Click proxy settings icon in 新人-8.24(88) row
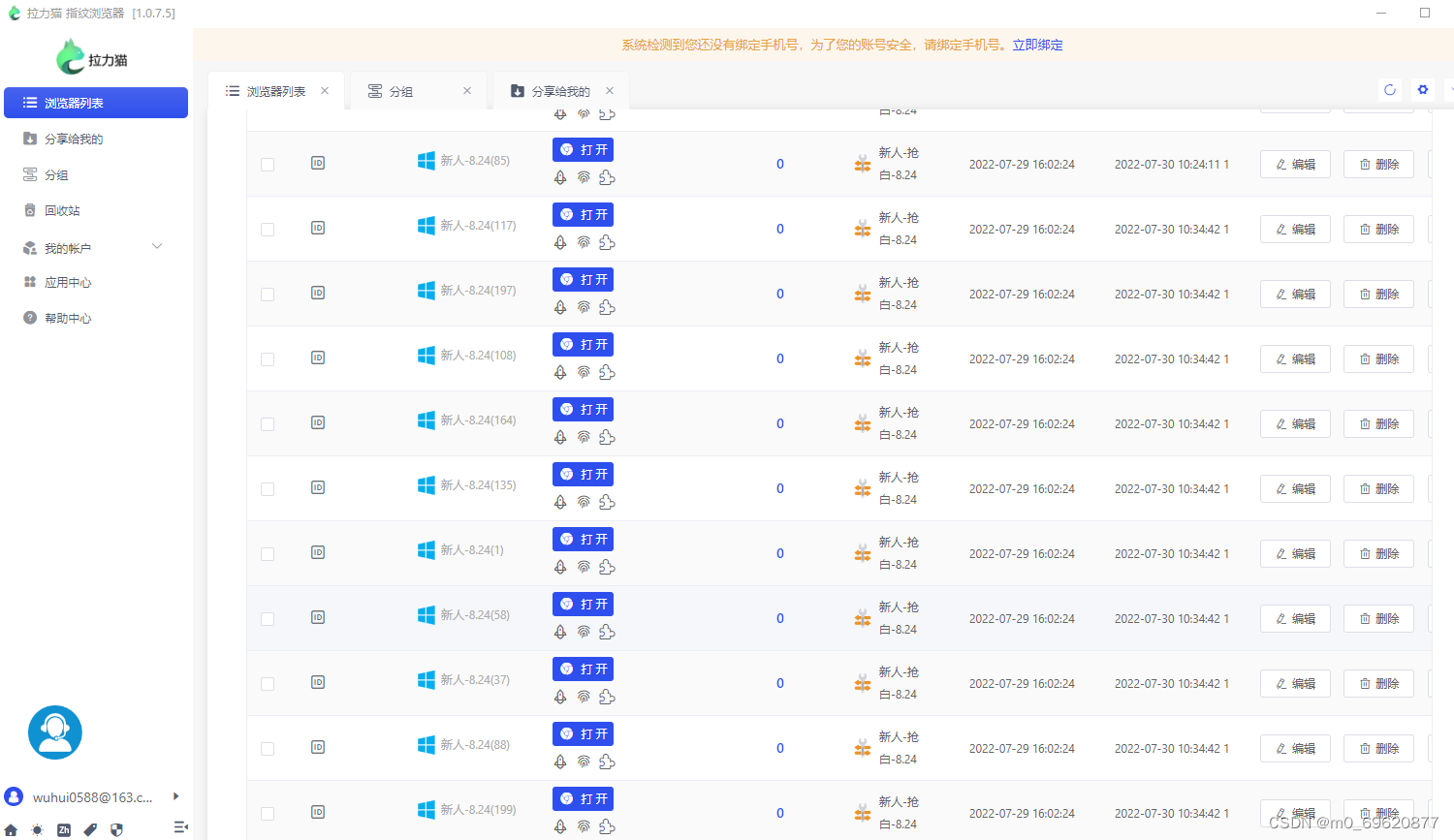Viewport: 1454px width, 840px height. [x=863, y=749]
